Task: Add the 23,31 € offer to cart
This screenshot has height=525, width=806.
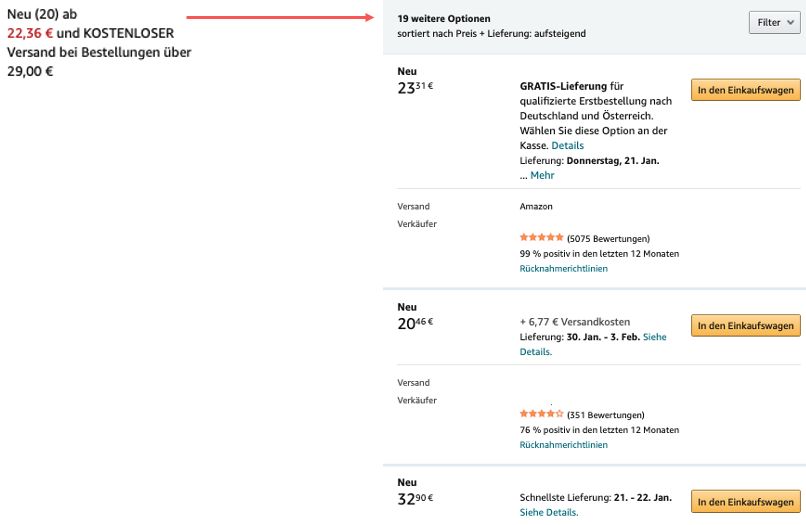Action: point(745,90)
